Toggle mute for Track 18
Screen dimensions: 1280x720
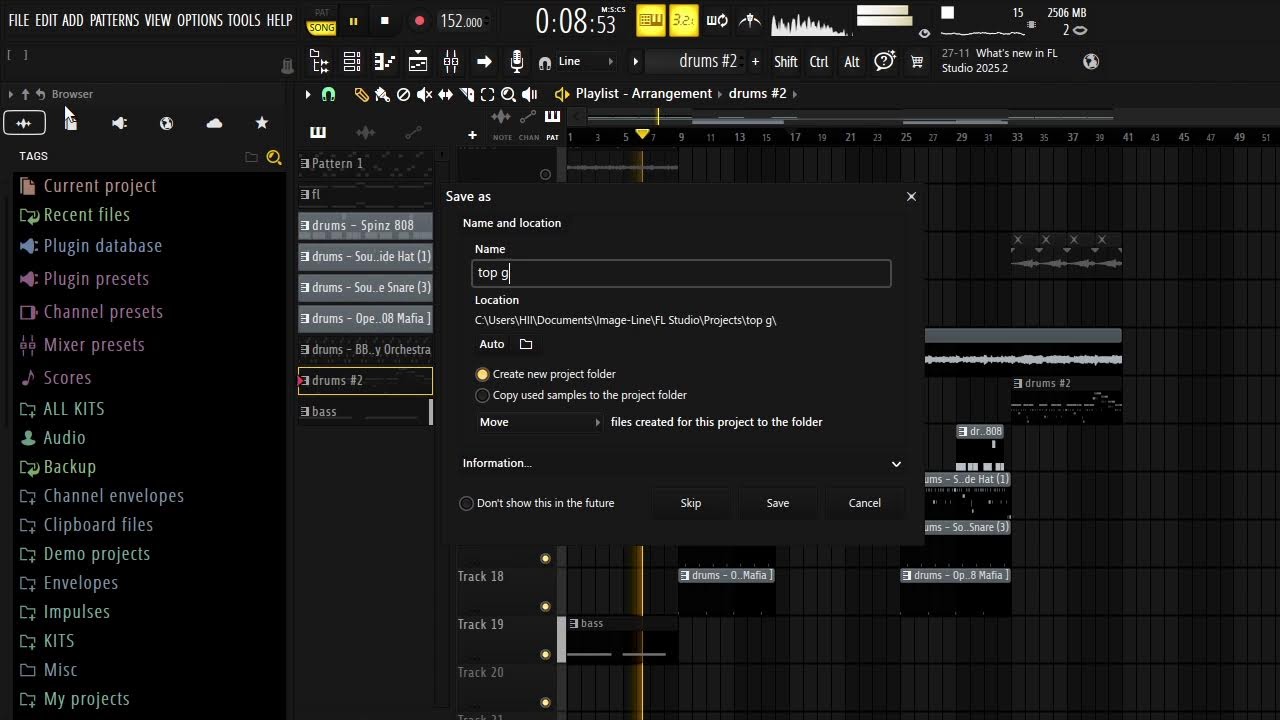pos(545,606)
